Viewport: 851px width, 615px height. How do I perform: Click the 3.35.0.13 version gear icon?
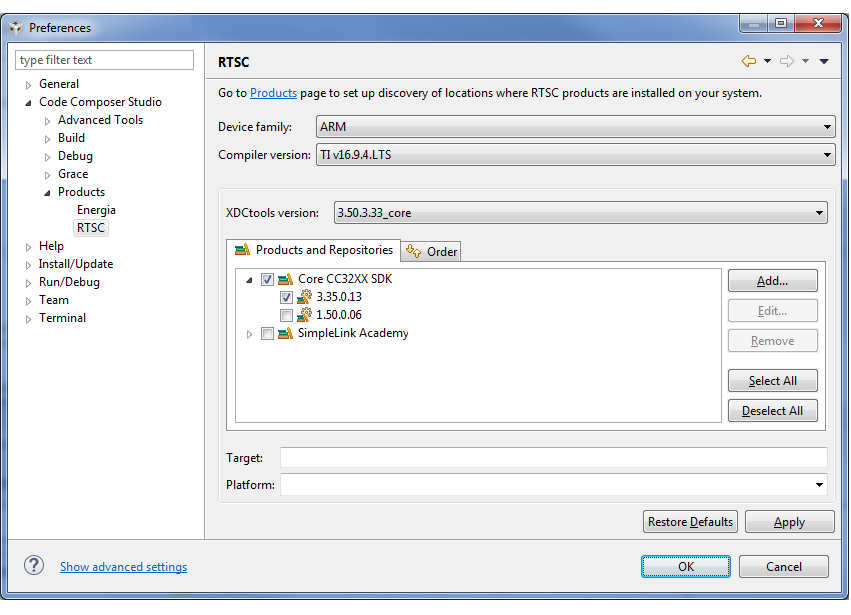click(304, 297)
